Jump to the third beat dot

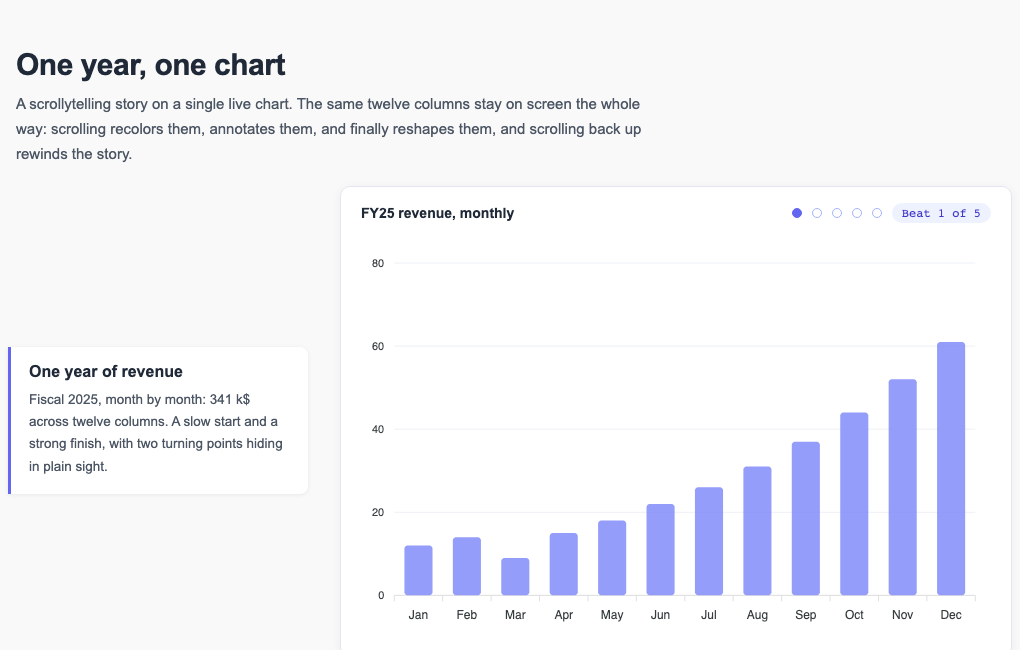click(x=837, y=213)
